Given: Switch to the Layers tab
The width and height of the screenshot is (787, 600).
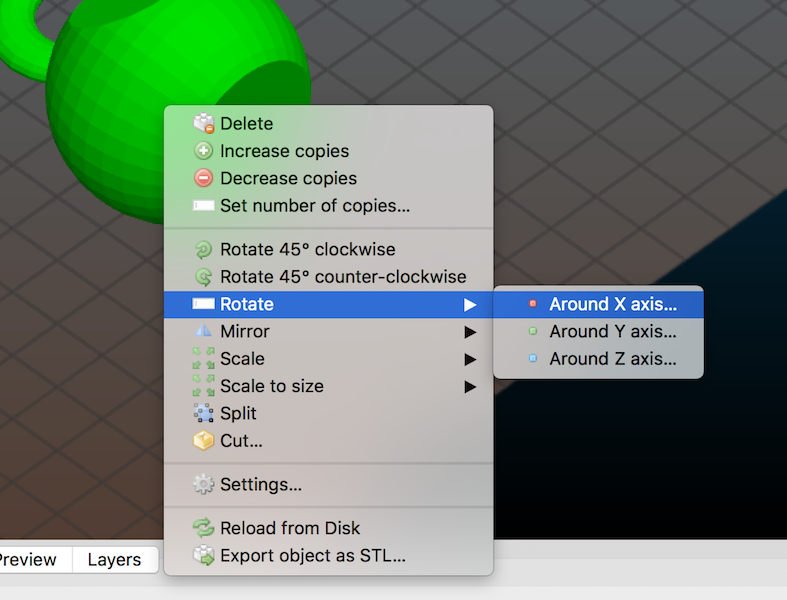Looking at the screenshot, I should [114, 560].
